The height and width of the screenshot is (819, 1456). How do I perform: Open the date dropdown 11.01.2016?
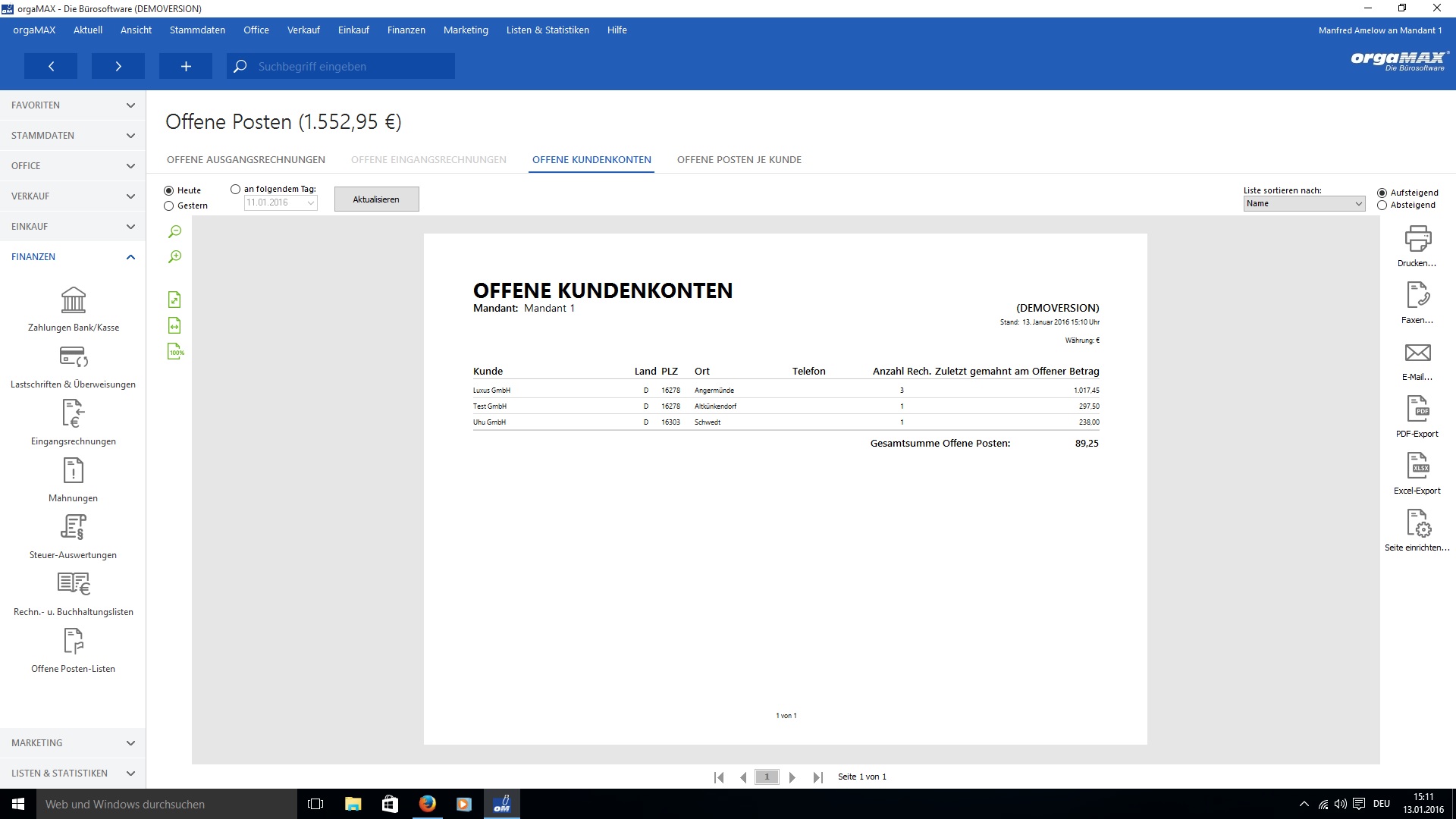pos(281,202)
